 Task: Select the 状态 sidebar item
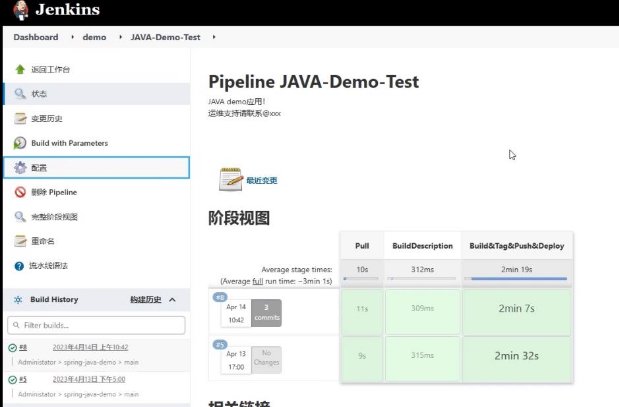tap(96, 94)
